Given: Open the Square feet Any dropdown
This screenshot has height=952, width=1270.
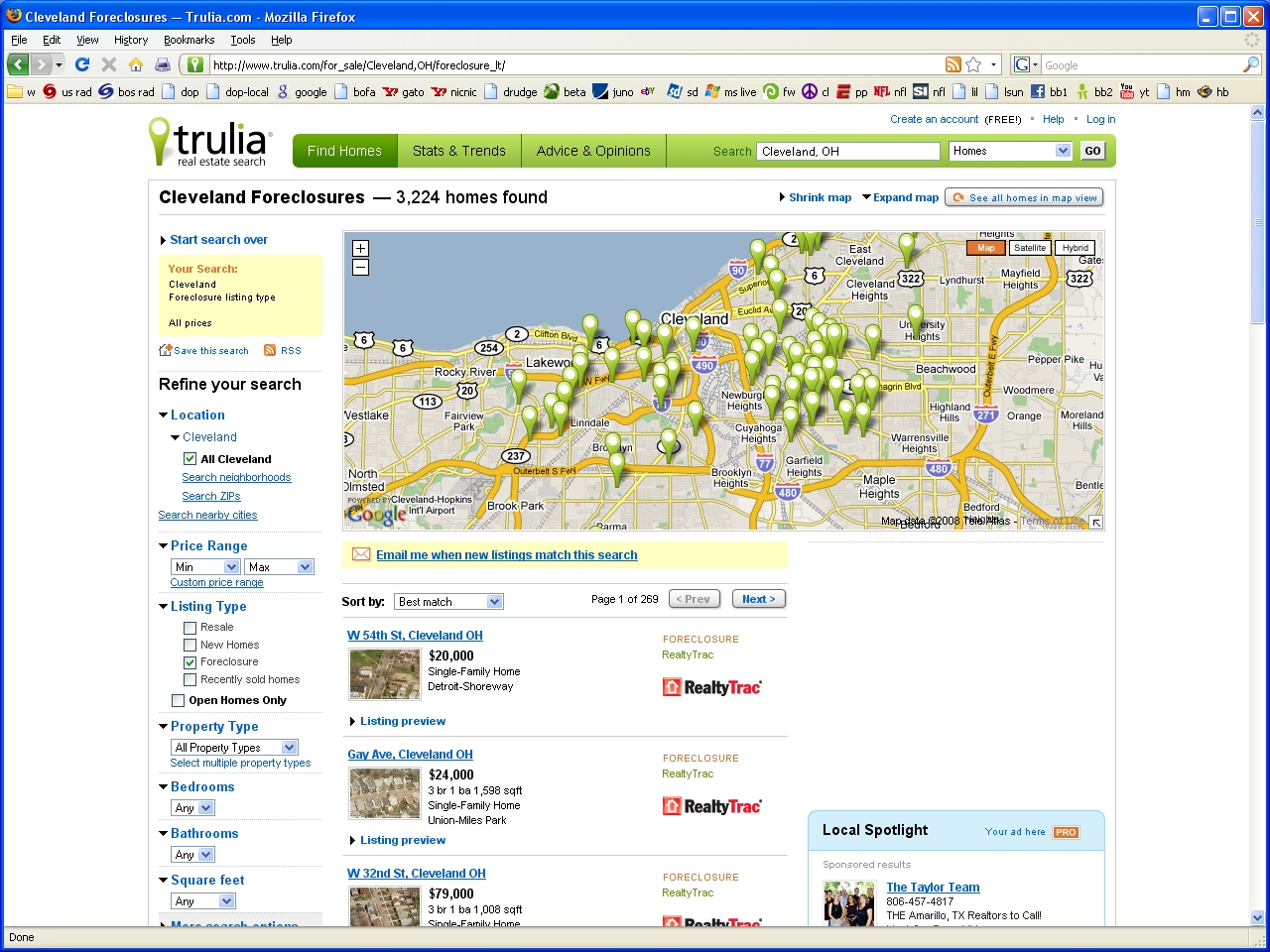Looking at the screenshot, I should pos(203,901).
